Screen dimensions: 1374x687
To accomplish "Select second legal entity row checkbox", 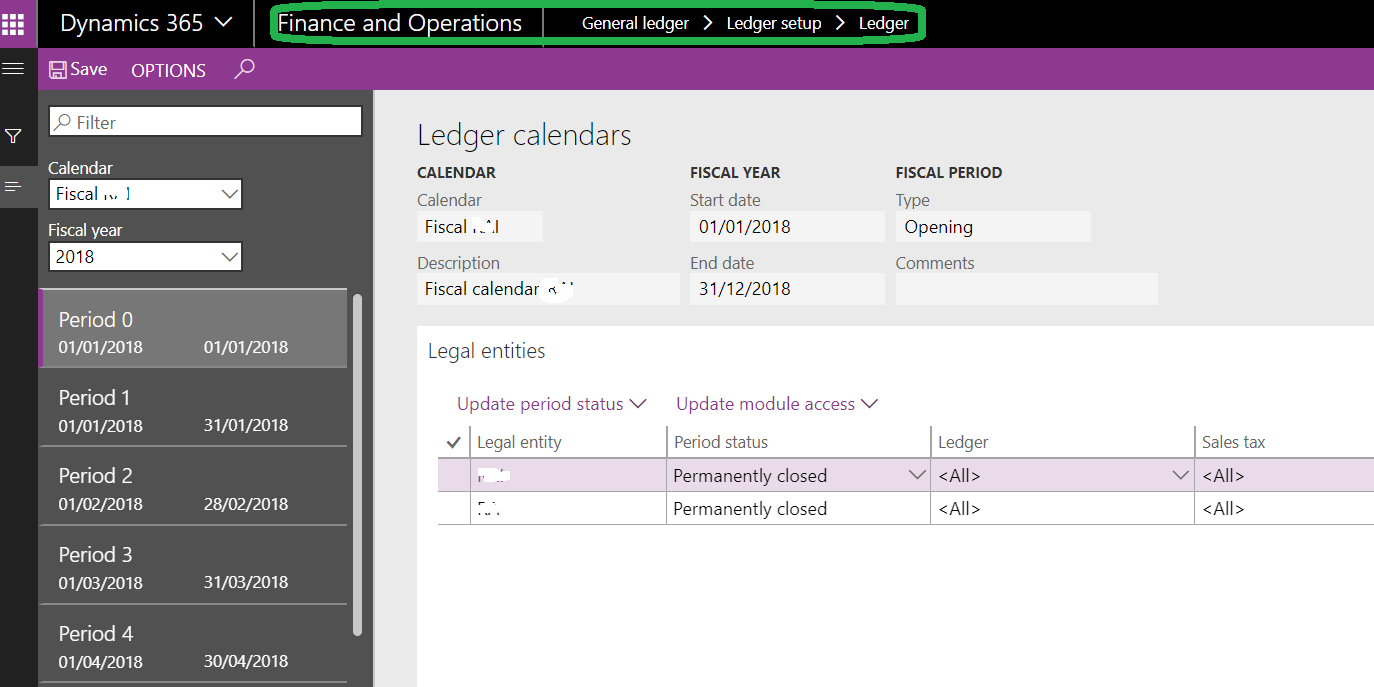I will click(x=453, y=508).
